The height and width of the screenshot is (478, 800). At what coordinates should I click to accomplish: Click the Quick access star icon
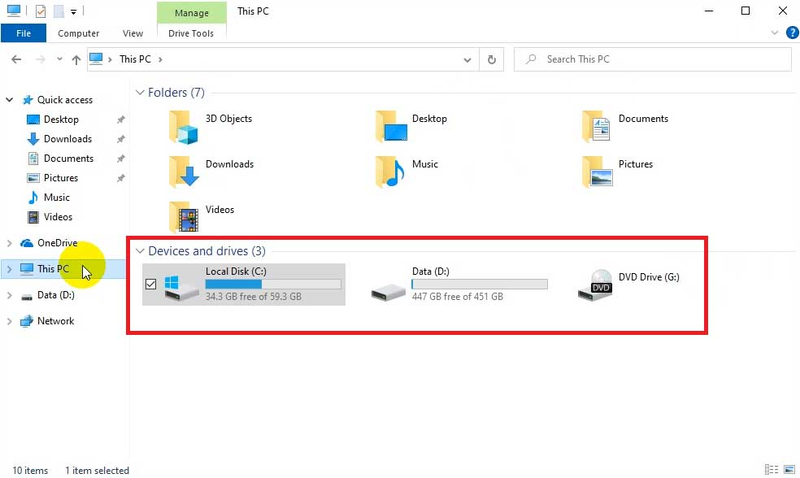[x=28, y=100]
